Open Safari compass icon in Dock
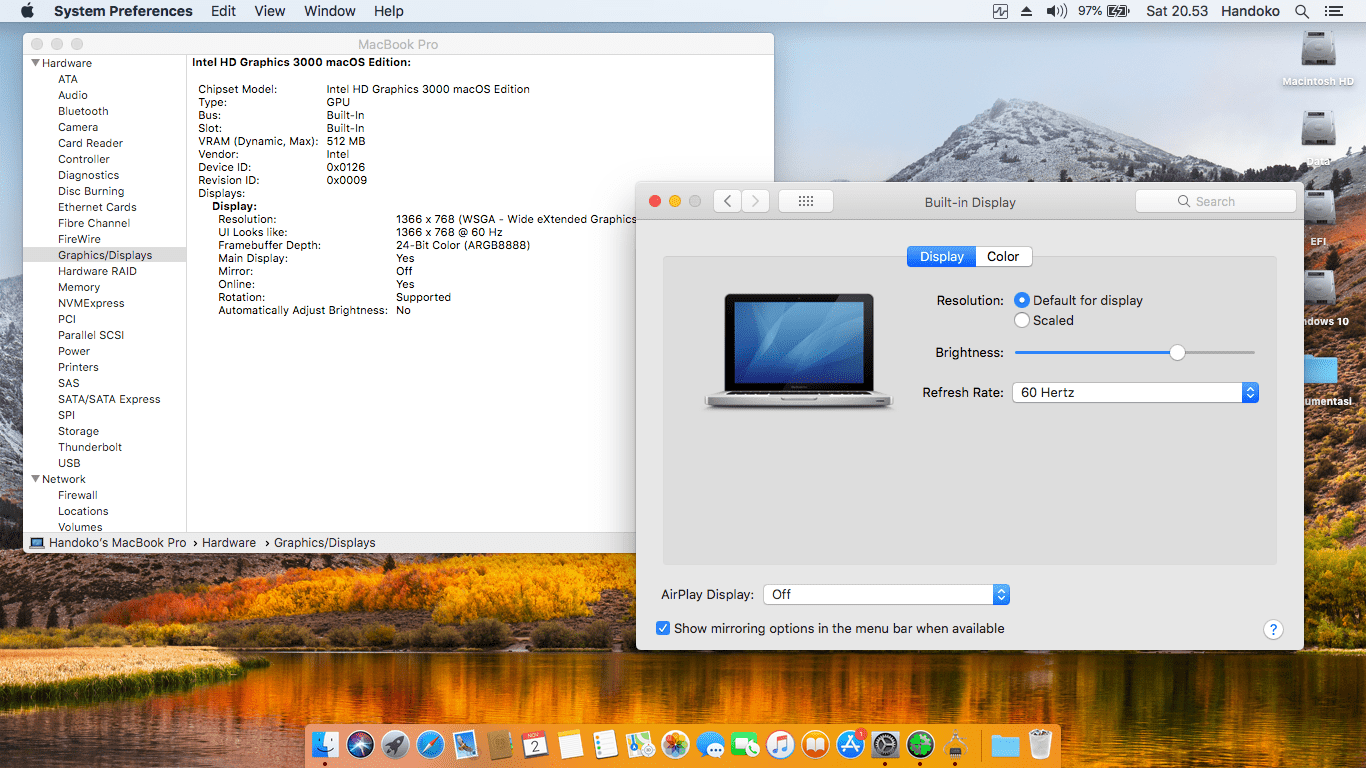This screenshot has height=768, width=1366. tap(431, 744)
